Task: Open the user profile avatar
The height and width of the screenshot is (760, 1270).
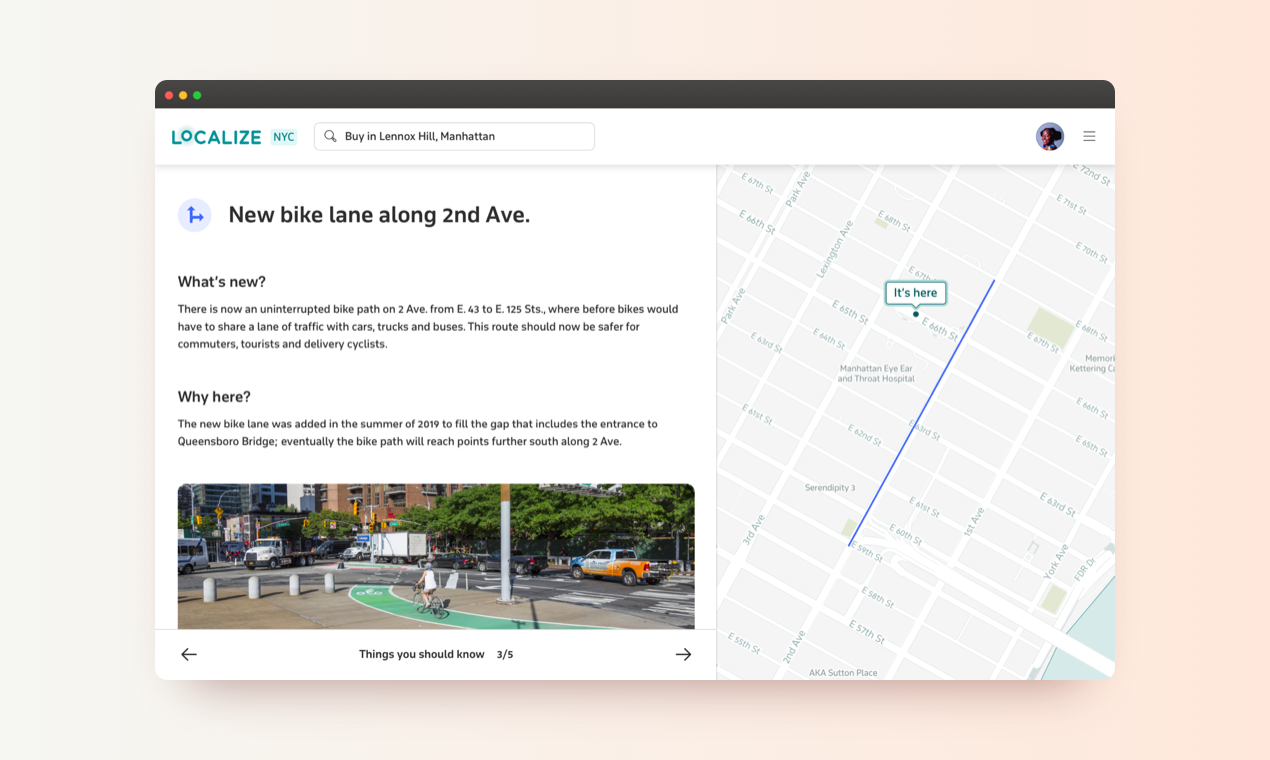Action: tap(1050, 136)
